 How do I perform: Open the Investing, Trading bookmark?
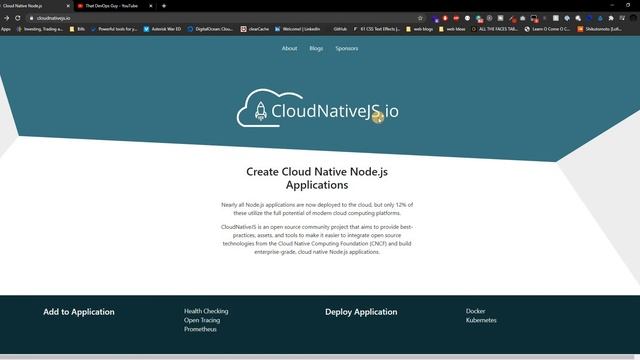coord(40,29)
